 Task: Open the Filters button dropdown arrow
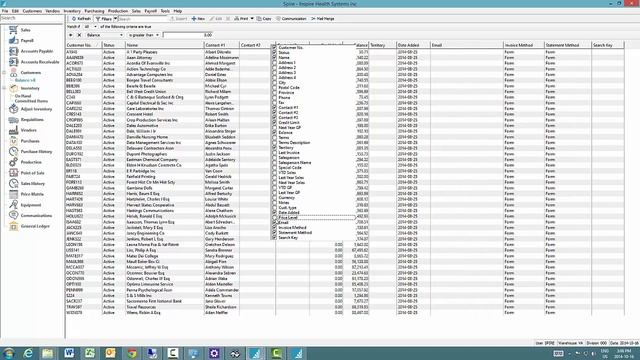point(116,19)
